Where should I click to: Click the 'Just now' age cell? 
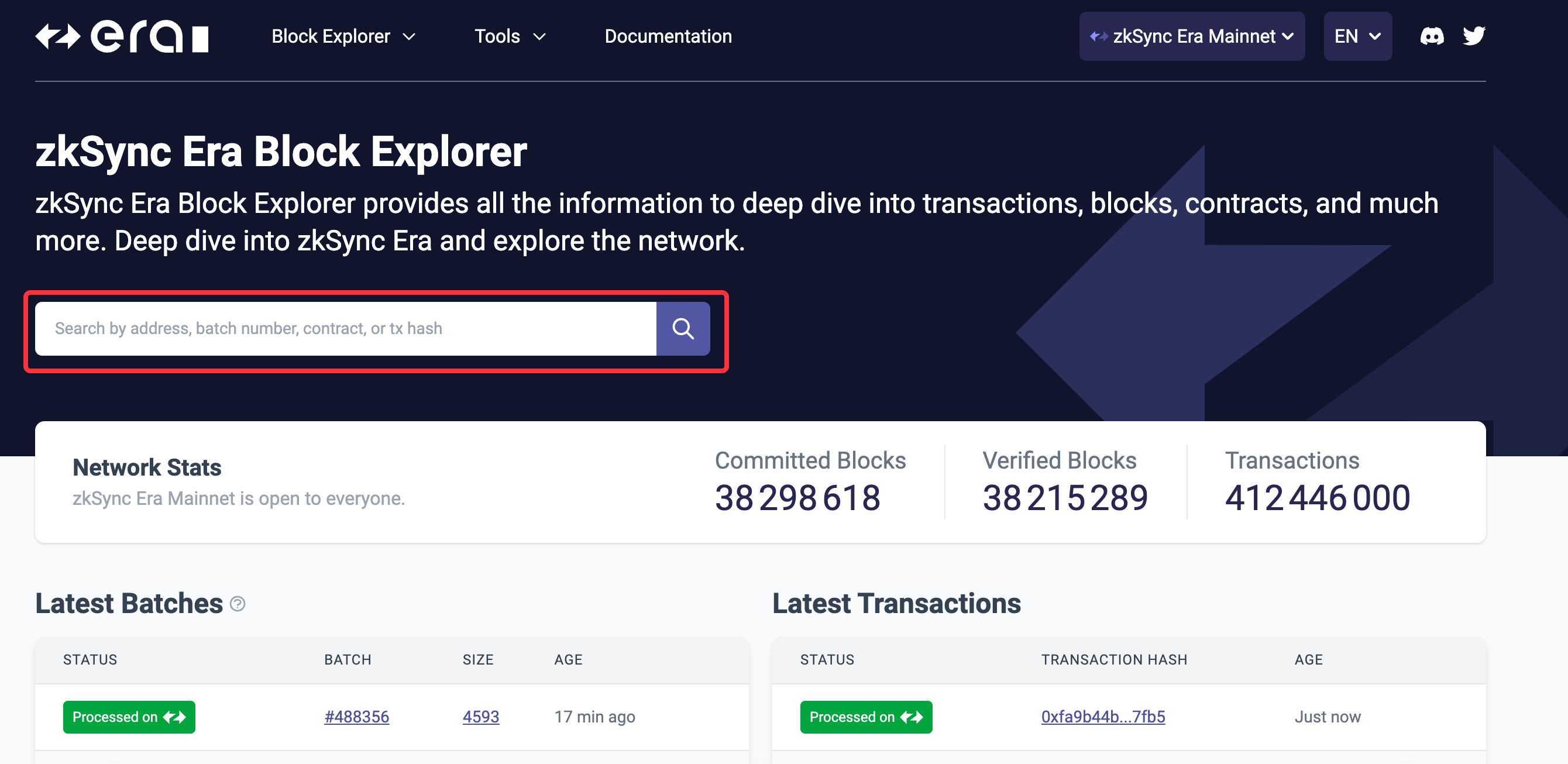(x=1328, y=717)
